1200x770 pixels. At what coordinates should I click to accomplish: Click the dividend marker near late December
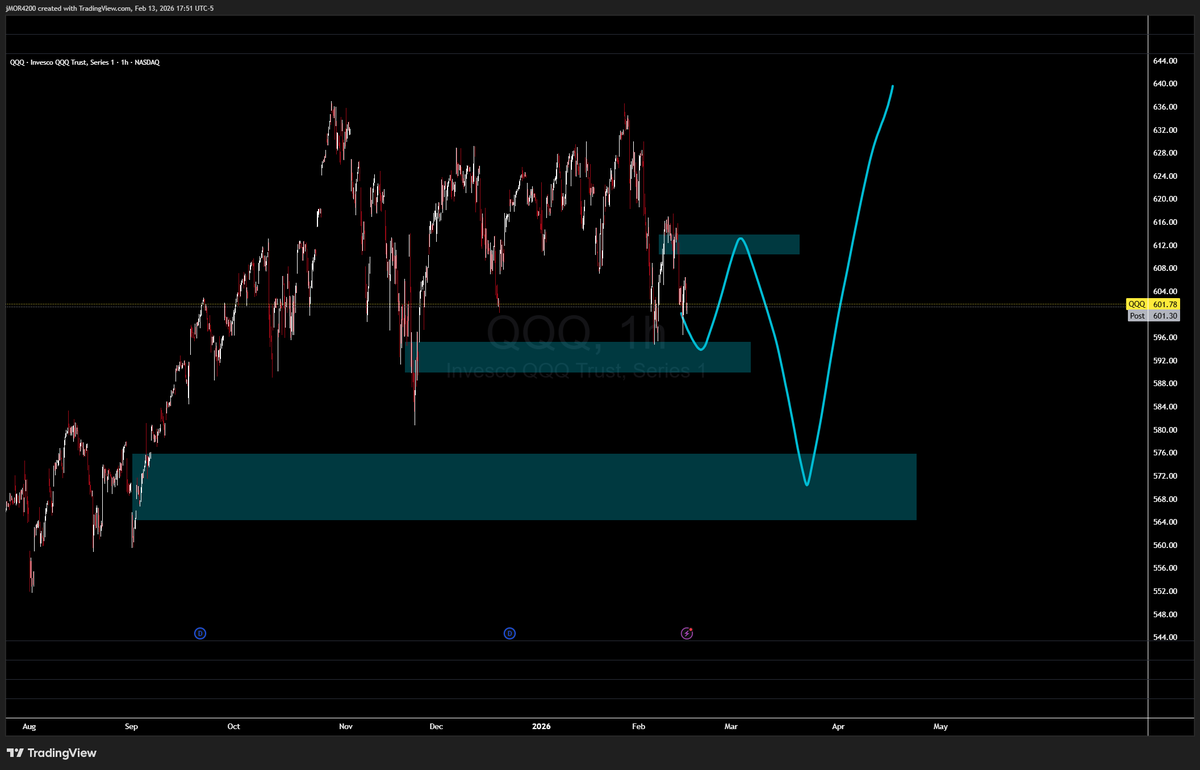[510, 633]
